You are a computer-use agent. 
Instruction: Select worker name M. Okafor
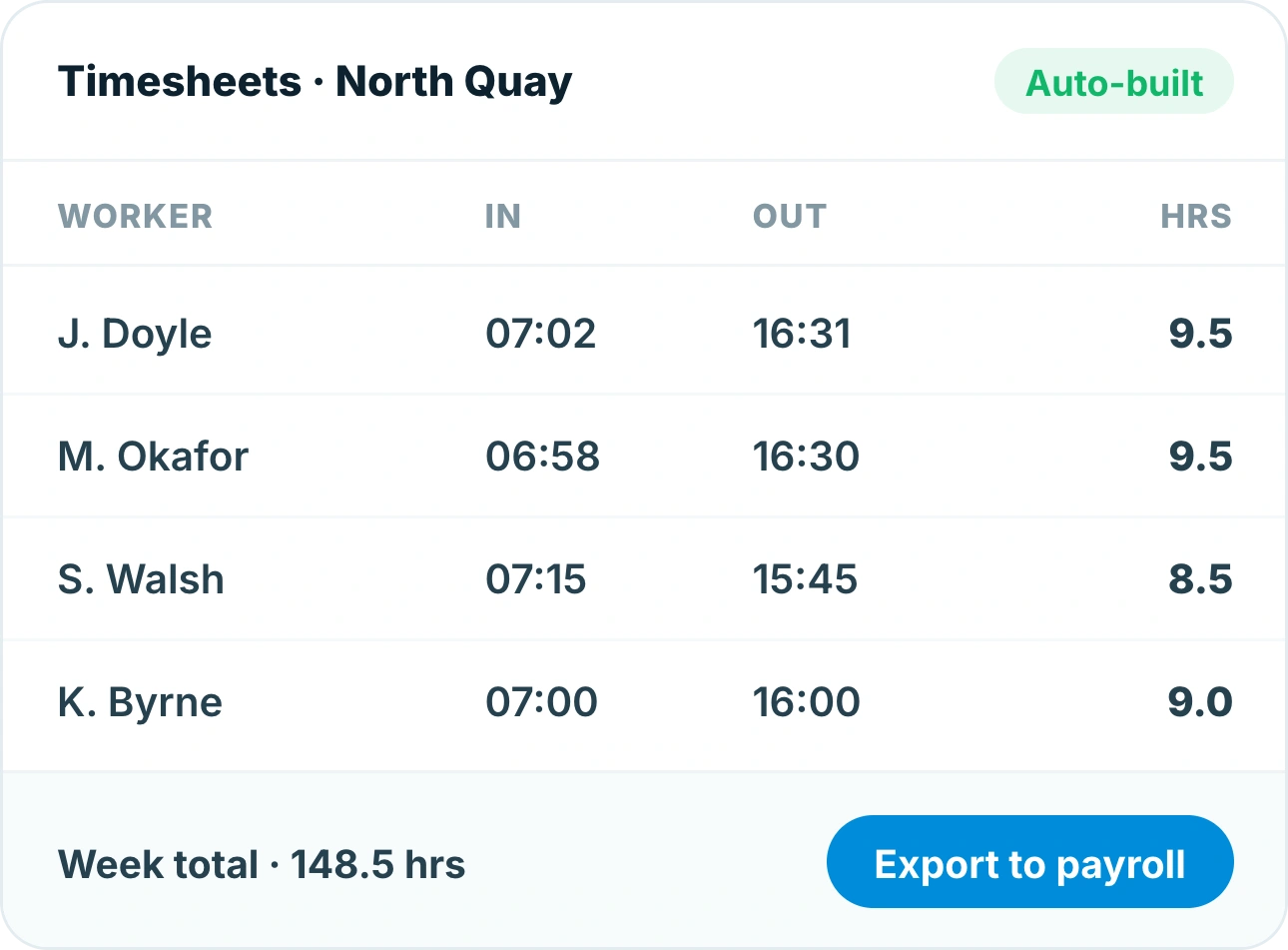(153, 457)
